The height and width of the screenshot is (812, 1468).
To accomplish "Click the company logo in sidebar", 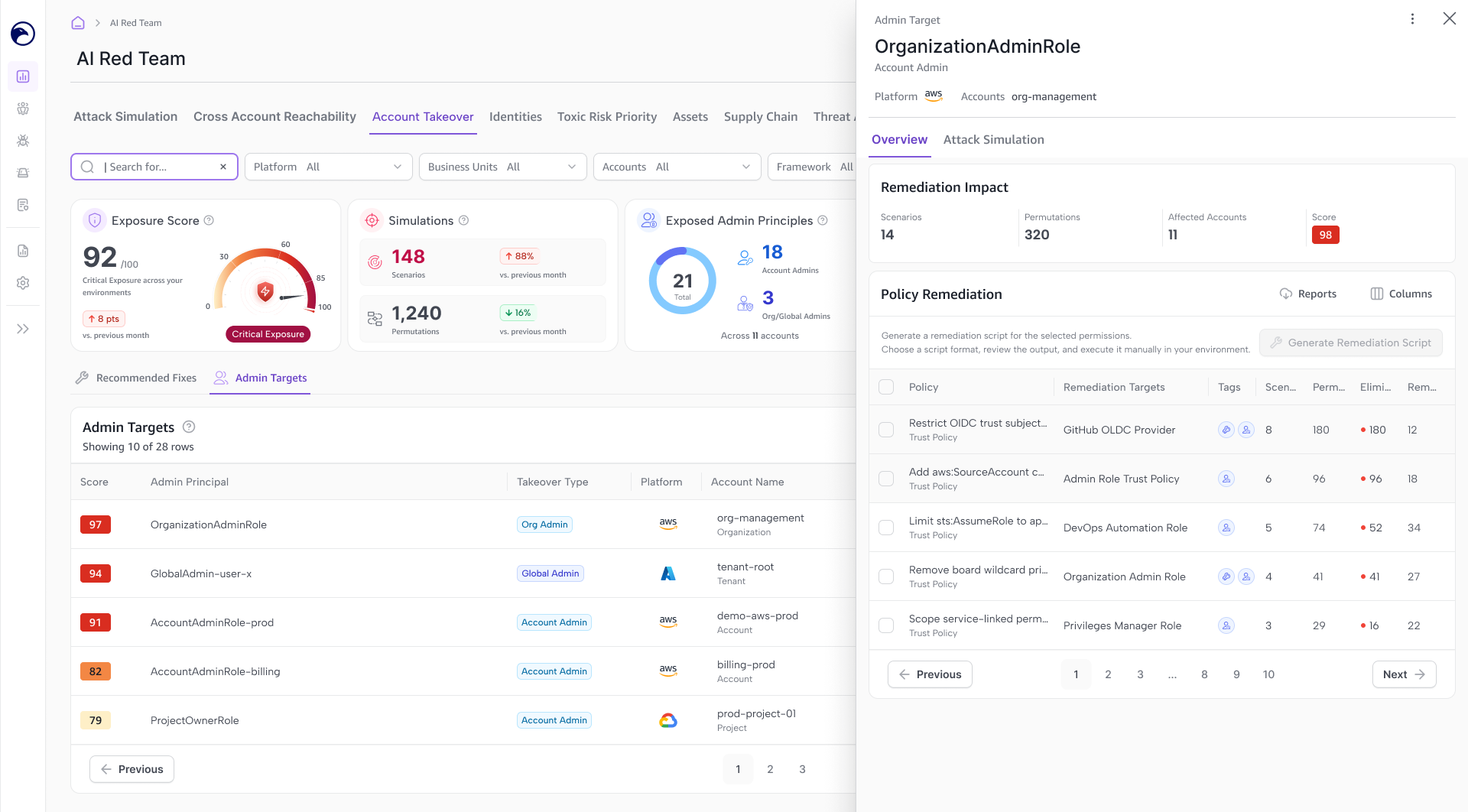I will click(x=23, y=34).
